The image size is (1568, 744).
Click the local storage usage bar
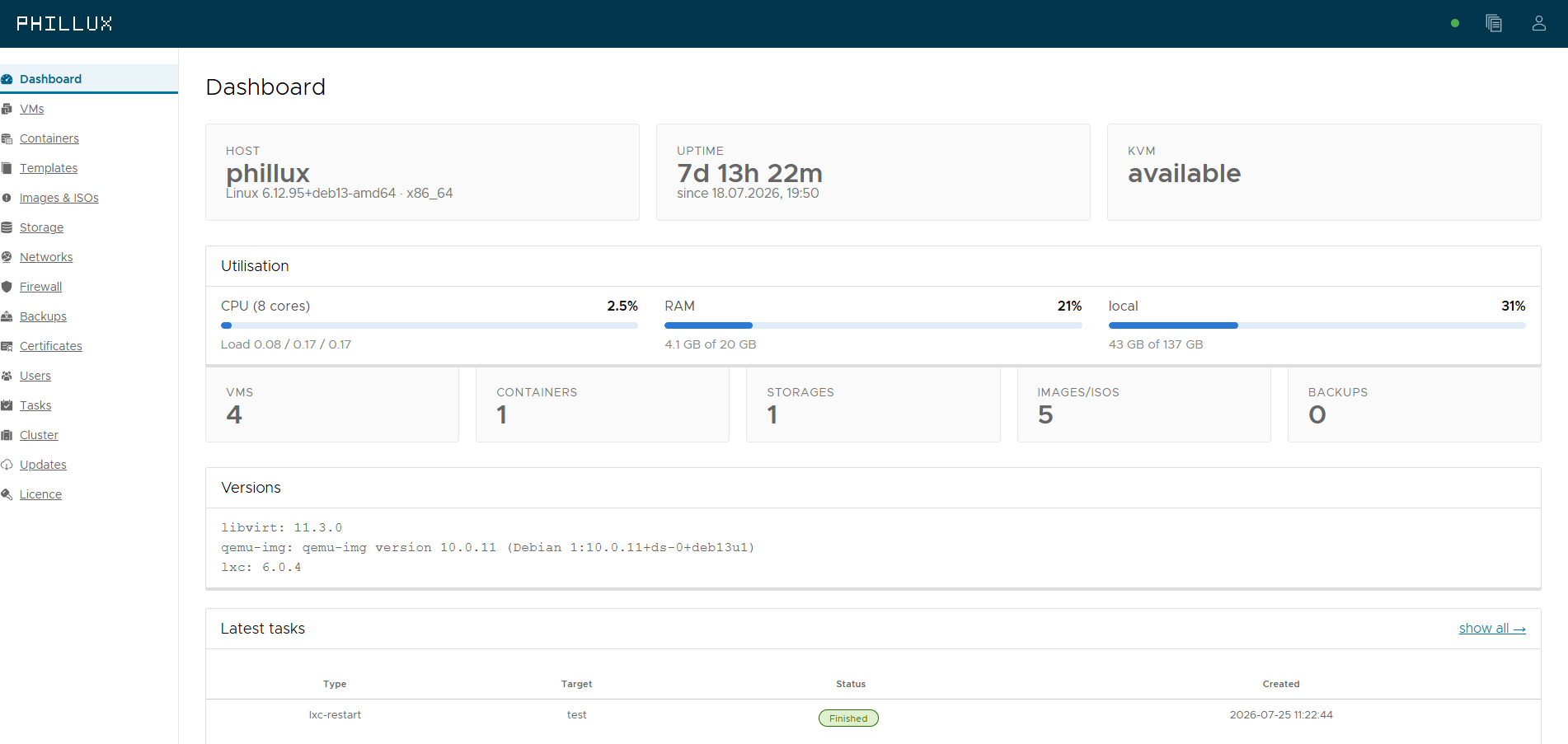(1317, 325)
